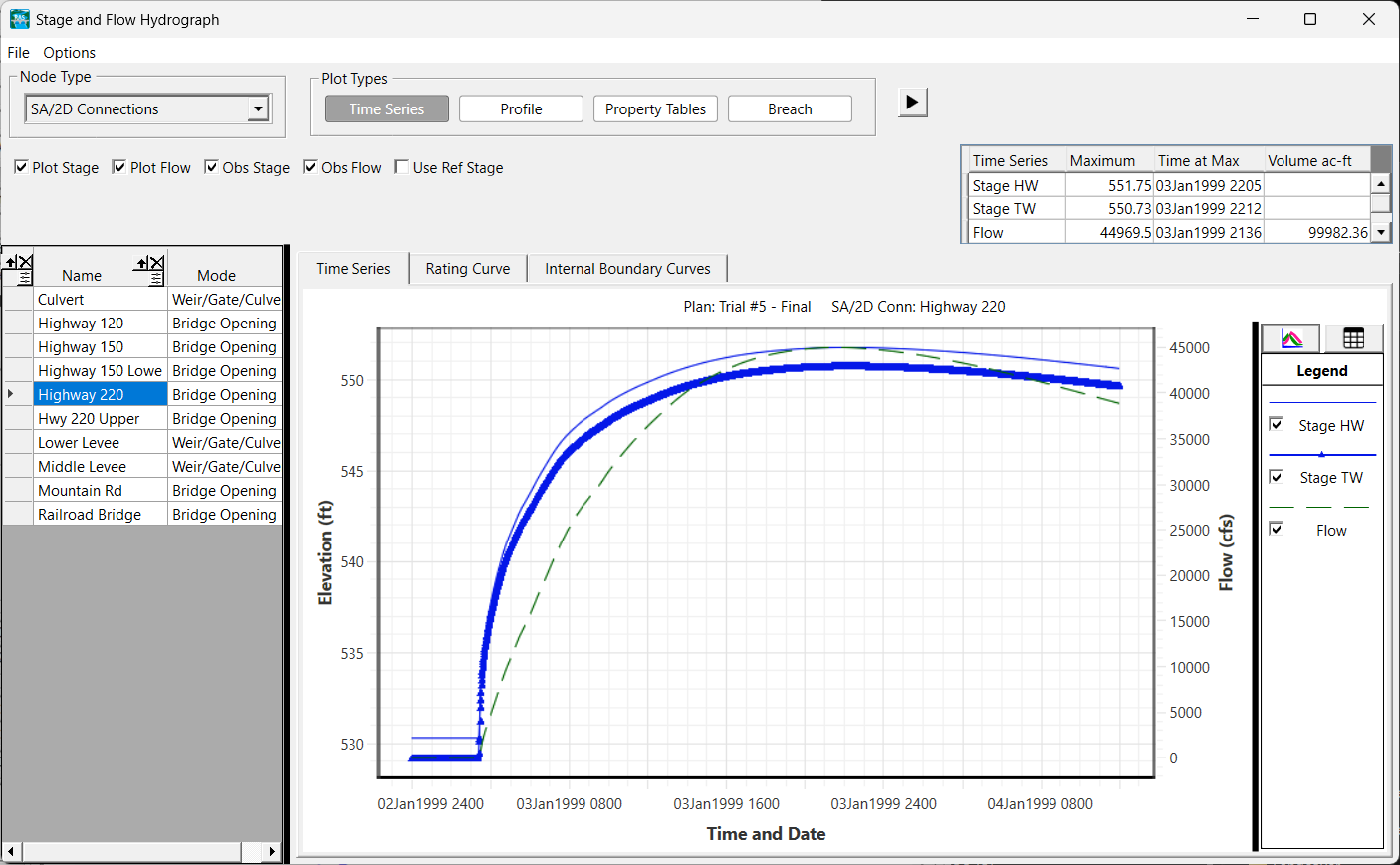
Task: Click the app icon in title bar
Action: click(x=19, y=19)
